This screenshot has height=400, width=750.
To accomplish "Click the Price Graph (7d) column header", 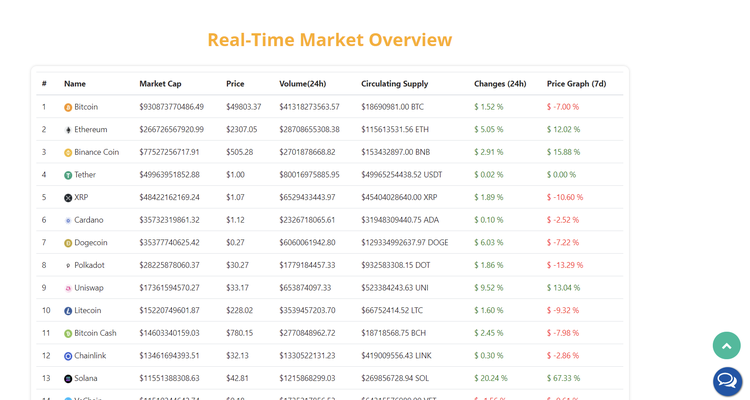I will (x=576, y=84).
